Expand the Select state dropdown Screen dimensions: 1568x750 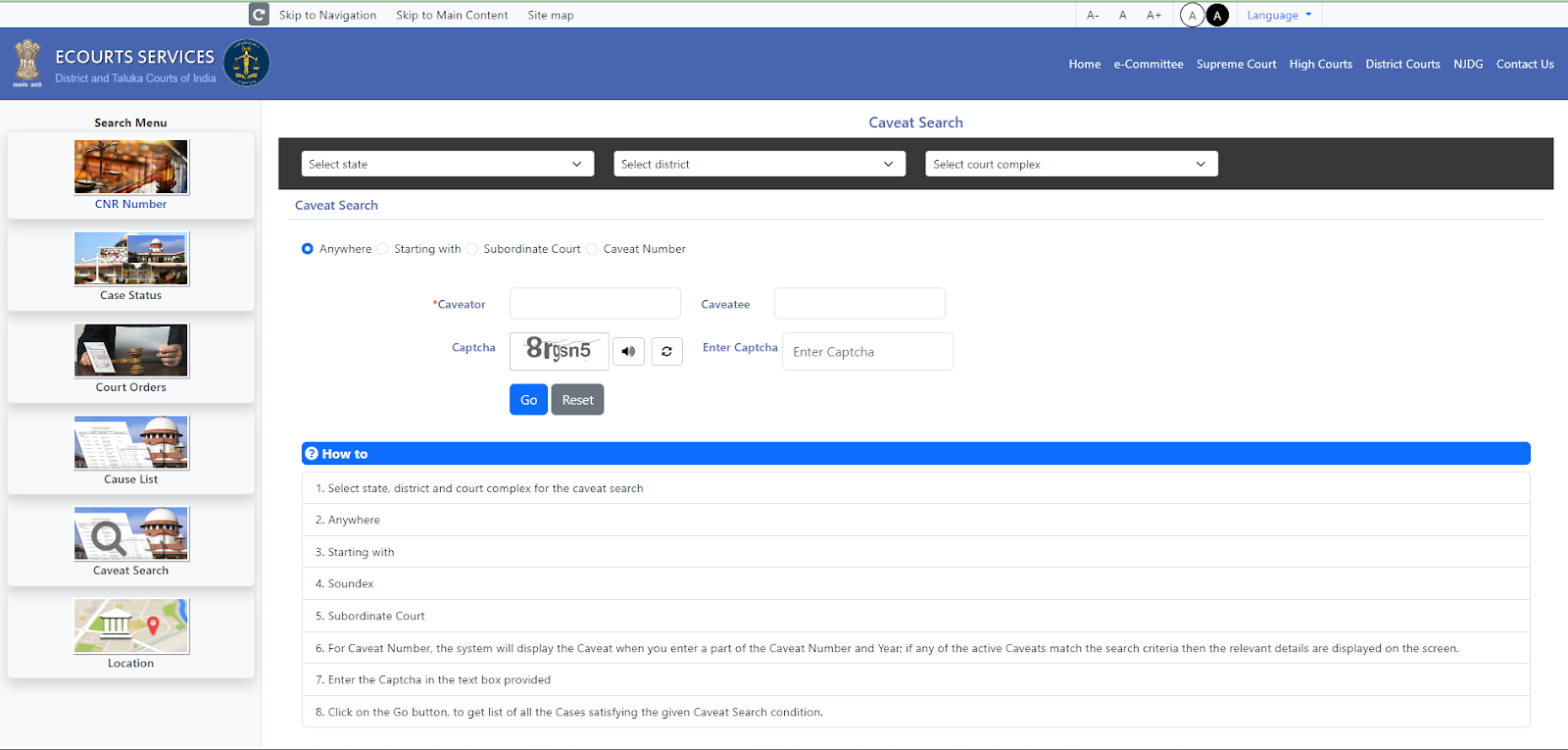coord(447,164)
